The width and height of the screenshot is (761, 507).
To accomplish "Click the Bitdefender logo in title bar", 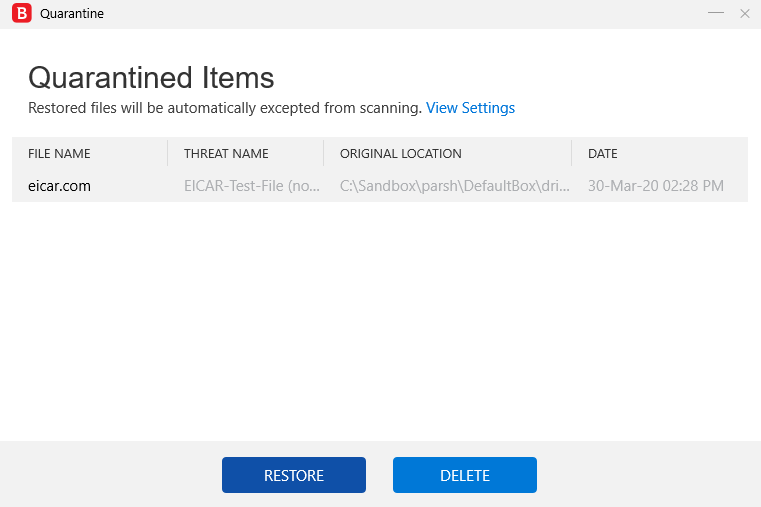I will pyautogui.click(x=19, y=14).
